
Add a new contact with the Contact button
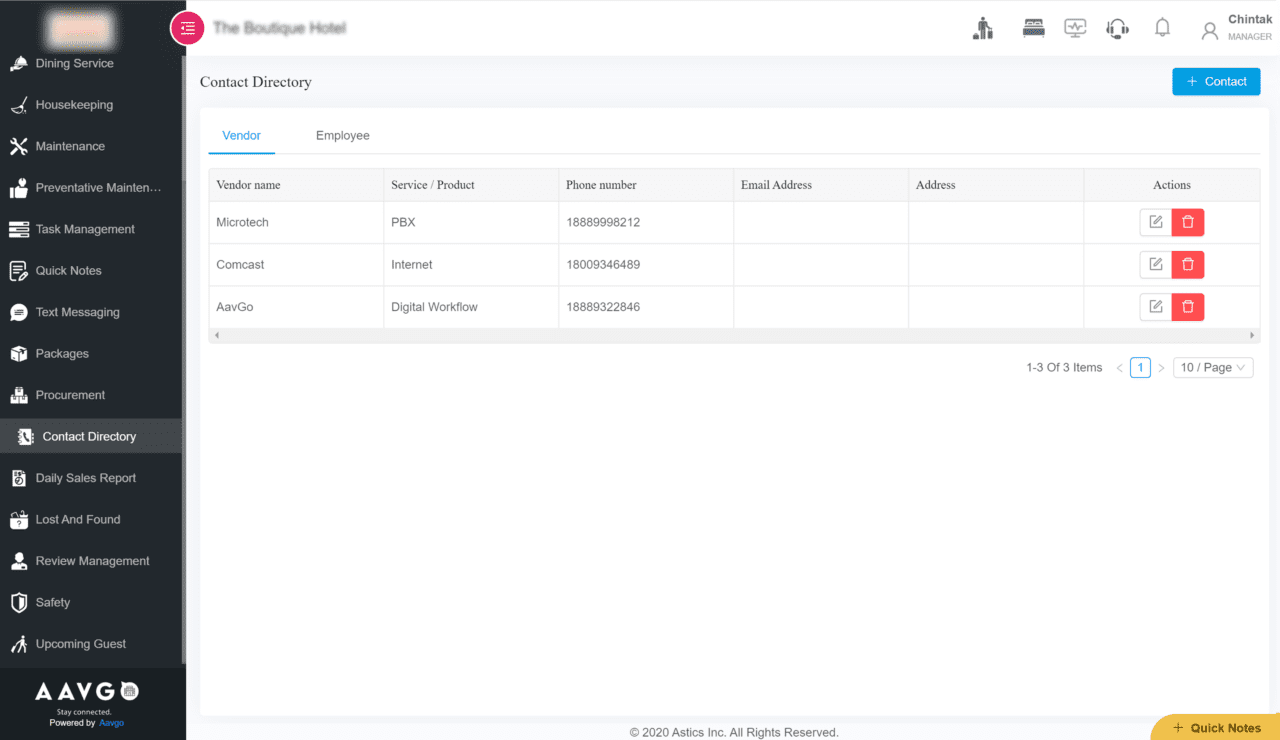(1216, 81)
